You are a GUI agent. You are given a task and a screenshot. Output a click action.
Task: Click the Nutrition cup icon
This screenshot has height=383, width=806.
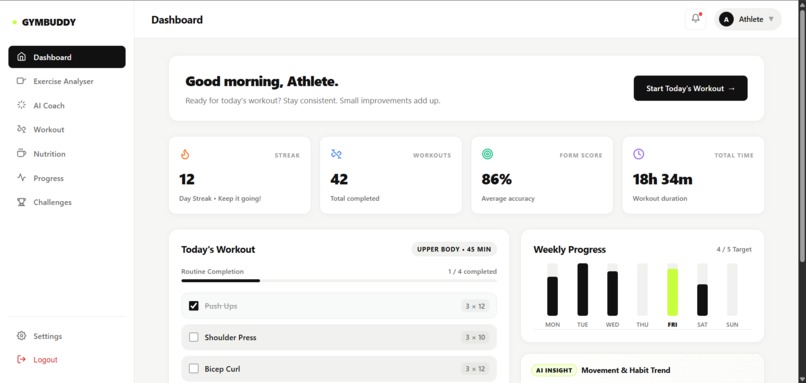click(x=21, y=153)
